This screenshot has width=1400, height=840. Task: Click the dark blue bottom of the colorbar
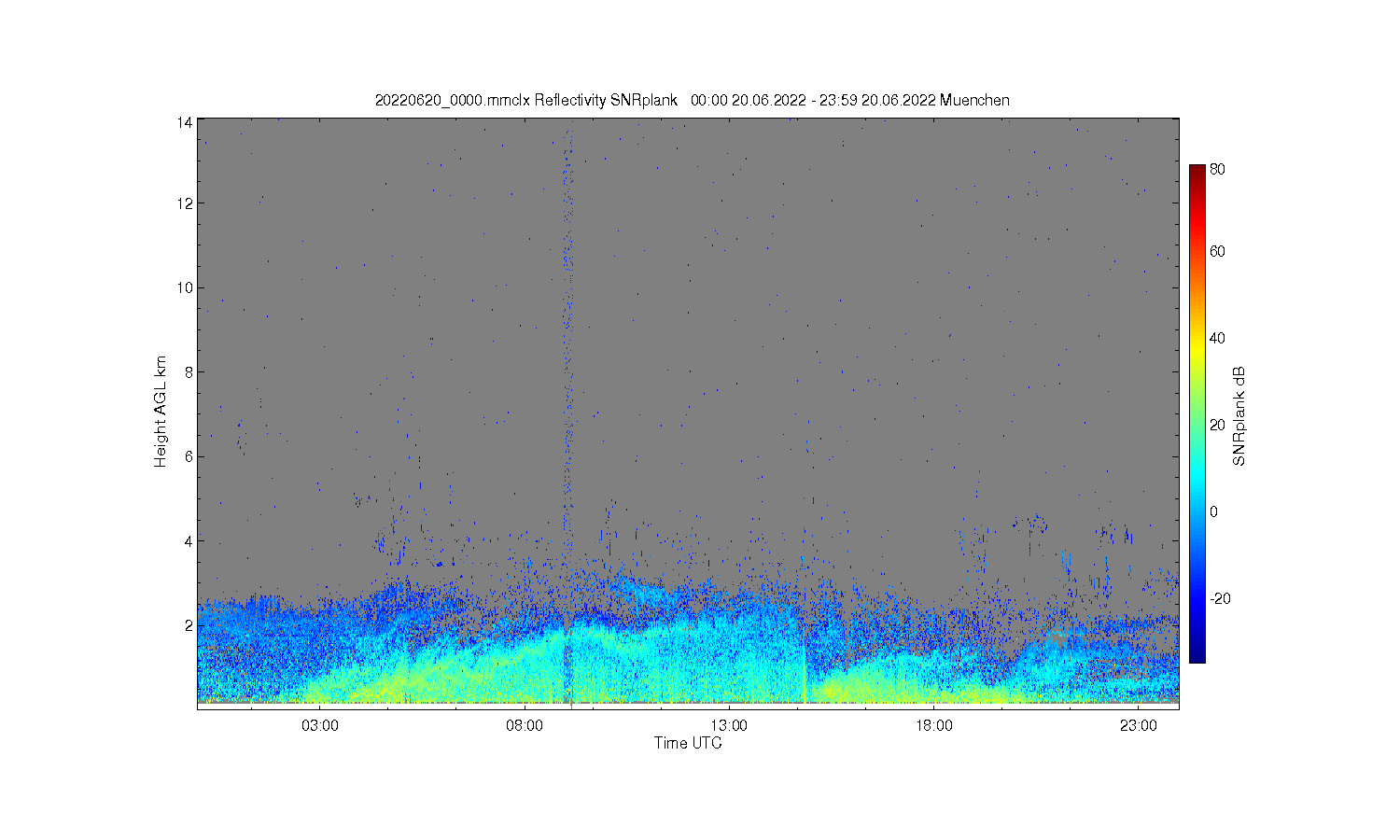pos(1197,653)
